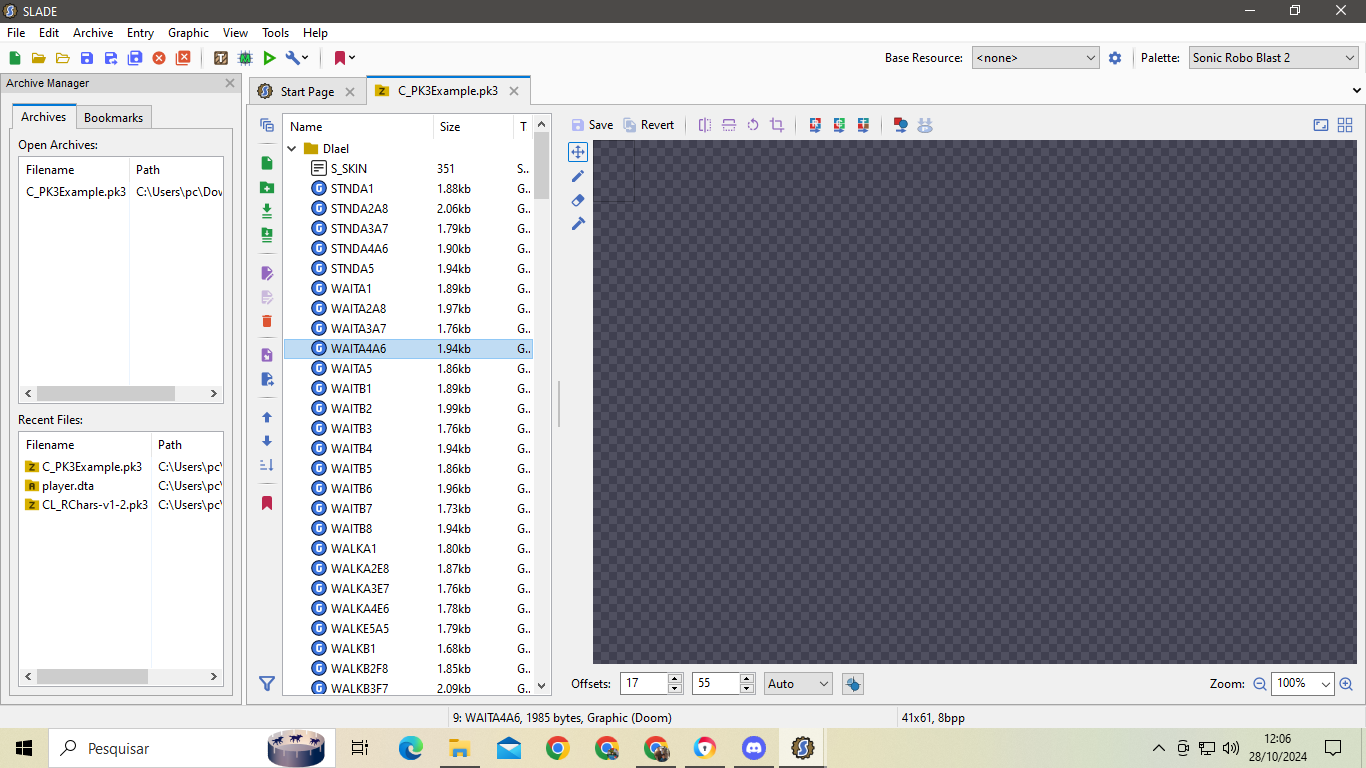The image size is (1366, 768).
Task: Open Discord from the Windows taskbar
Action: pos(754,748)
